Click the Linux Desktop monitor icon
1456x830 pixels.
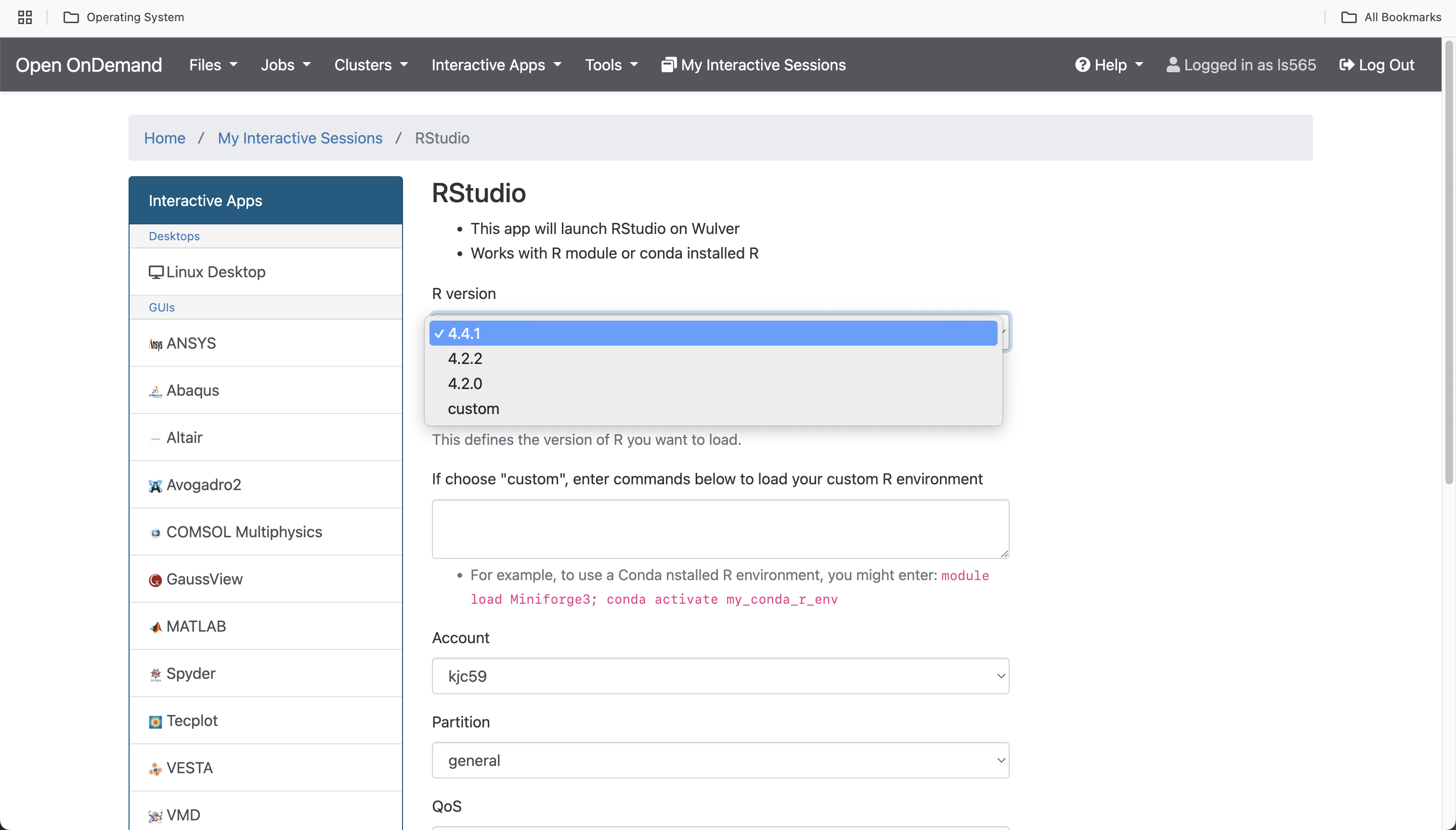point(156,272)
